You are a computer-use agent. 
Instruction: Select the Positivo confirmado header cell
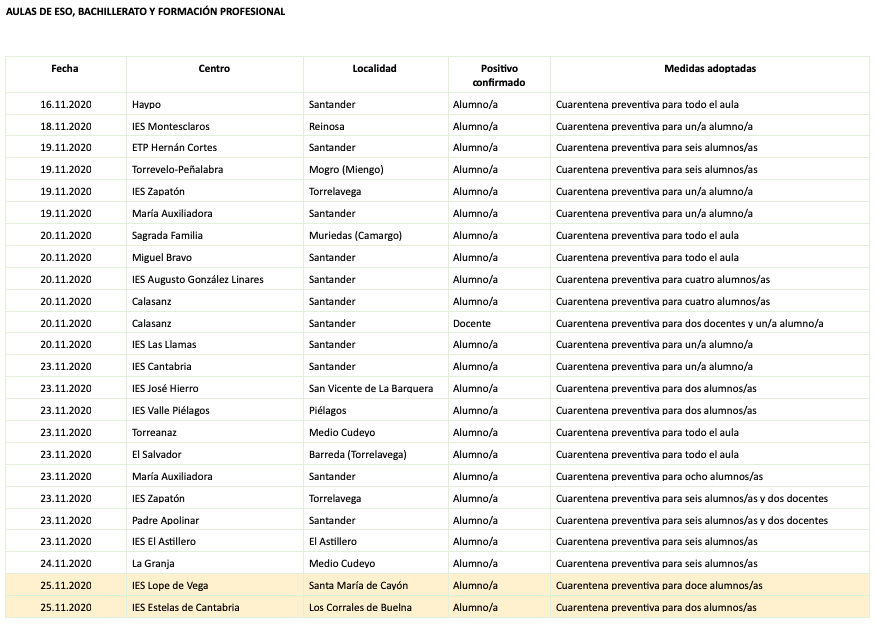499,75
